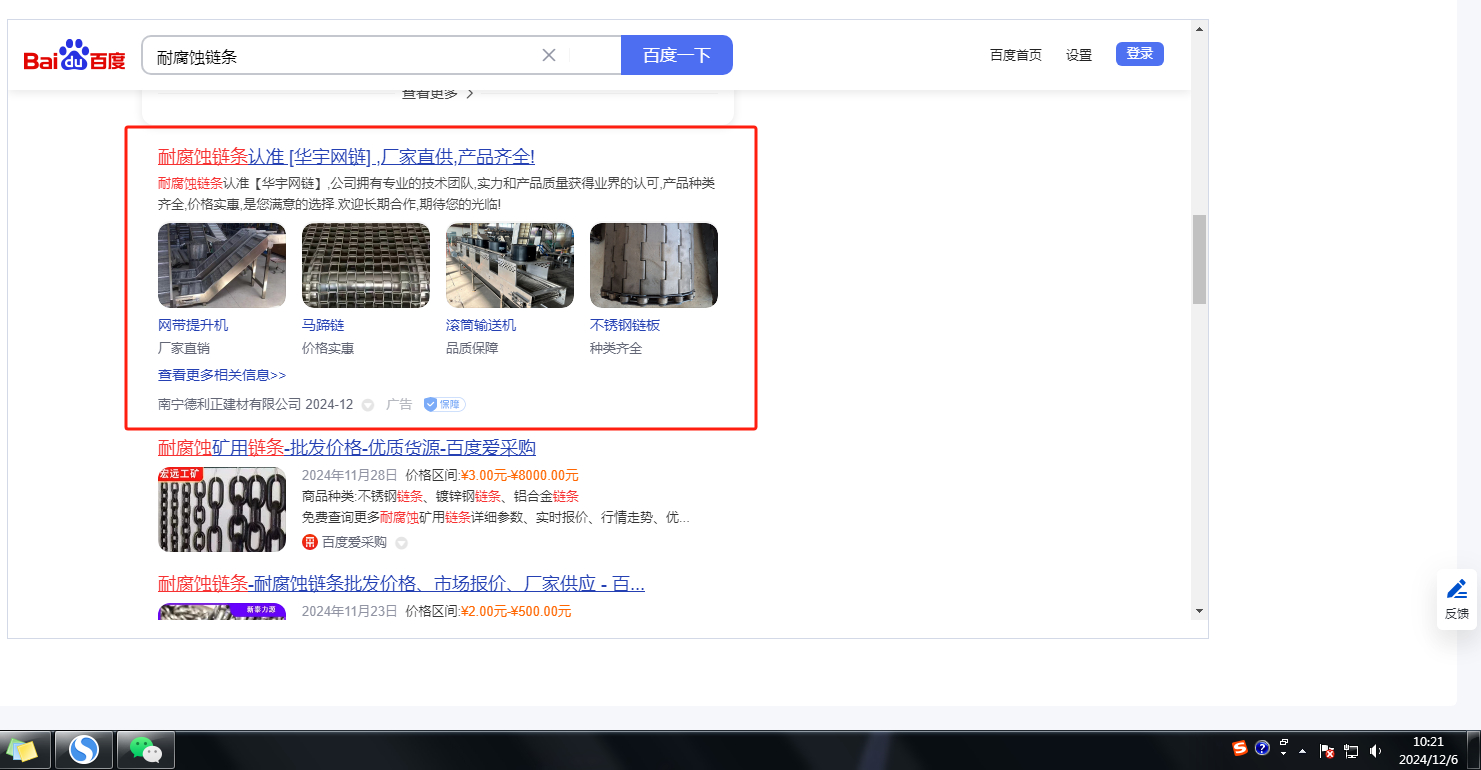1481x770 pixels.
Task: Show hidden system tray icons
Action: point(1302,750)
